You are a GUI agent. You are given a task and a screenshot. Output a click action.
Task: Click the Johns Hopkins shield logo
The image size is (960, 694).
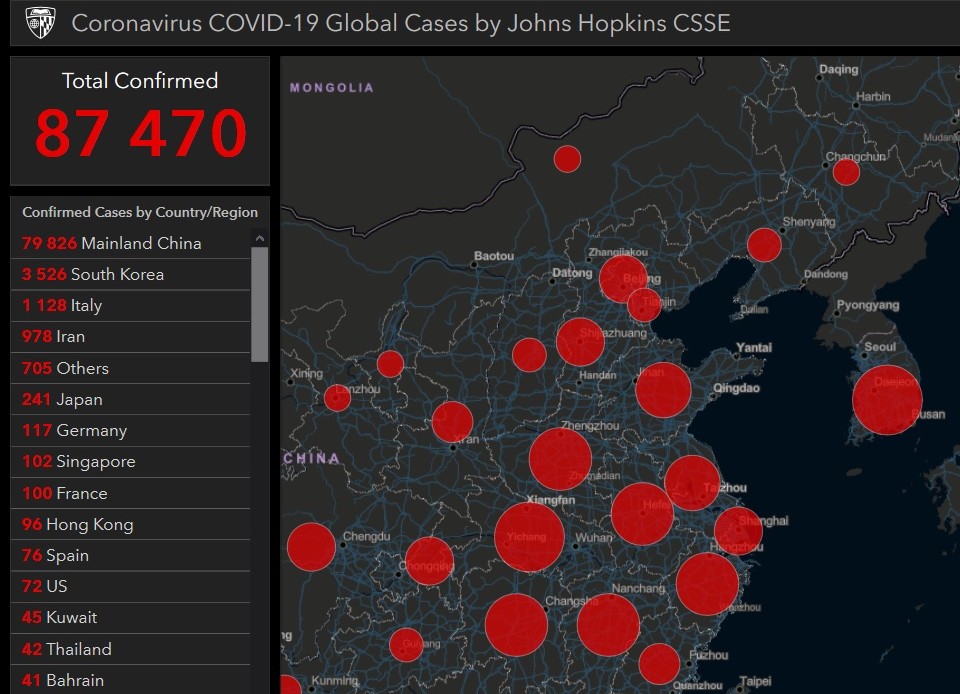[40, 23]
